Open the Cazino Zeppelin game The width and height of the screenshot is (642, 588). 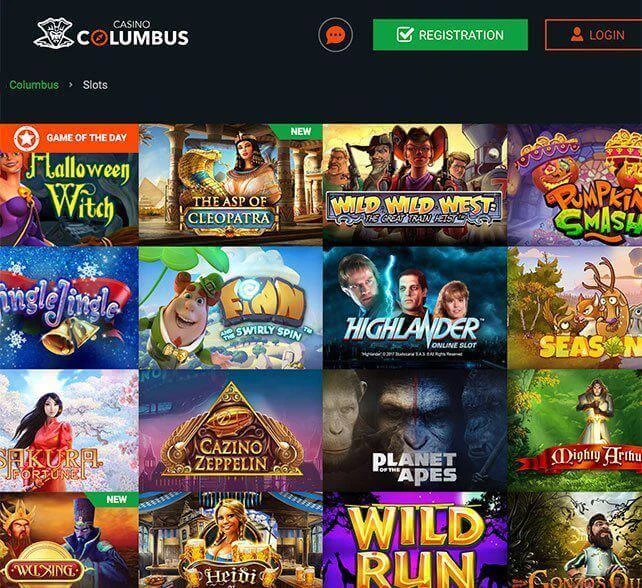click(231, 431)
